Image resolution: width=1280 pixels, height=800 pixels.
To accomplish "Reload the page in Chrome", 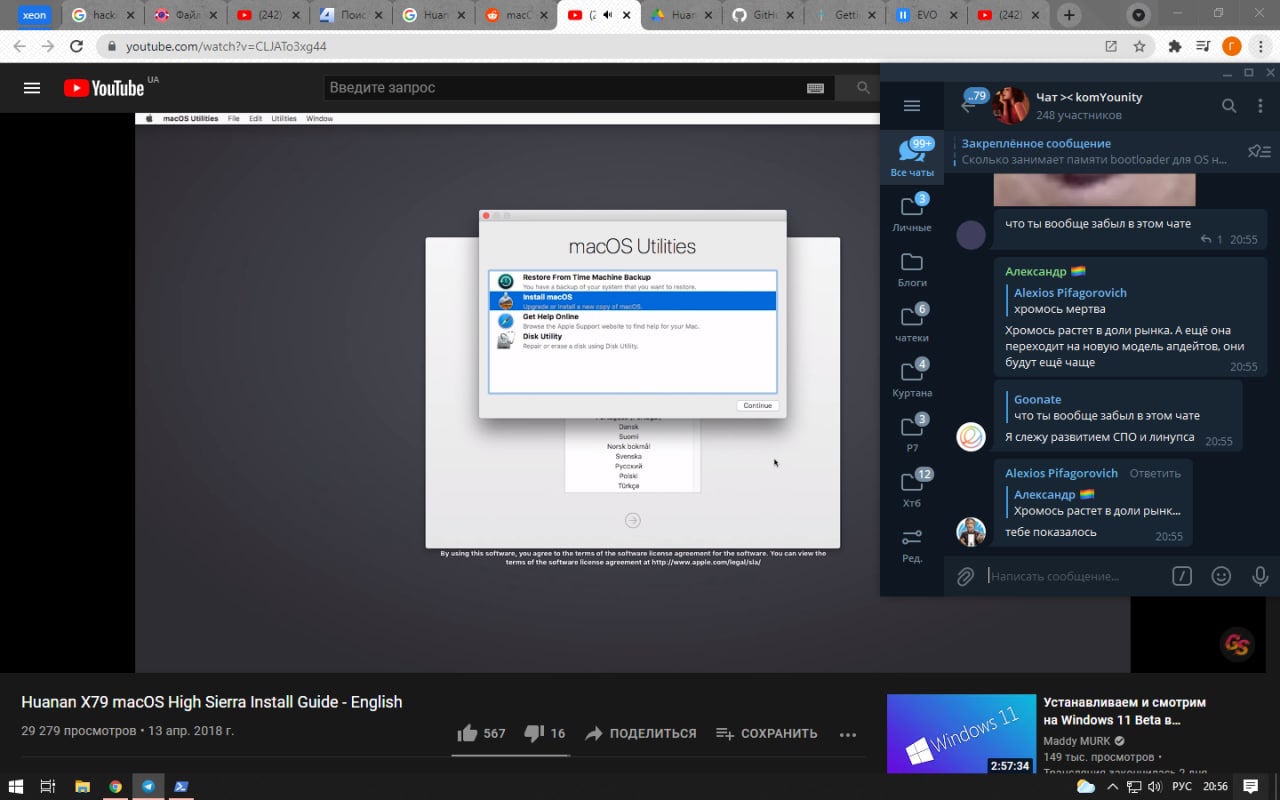I will [76, 46].
